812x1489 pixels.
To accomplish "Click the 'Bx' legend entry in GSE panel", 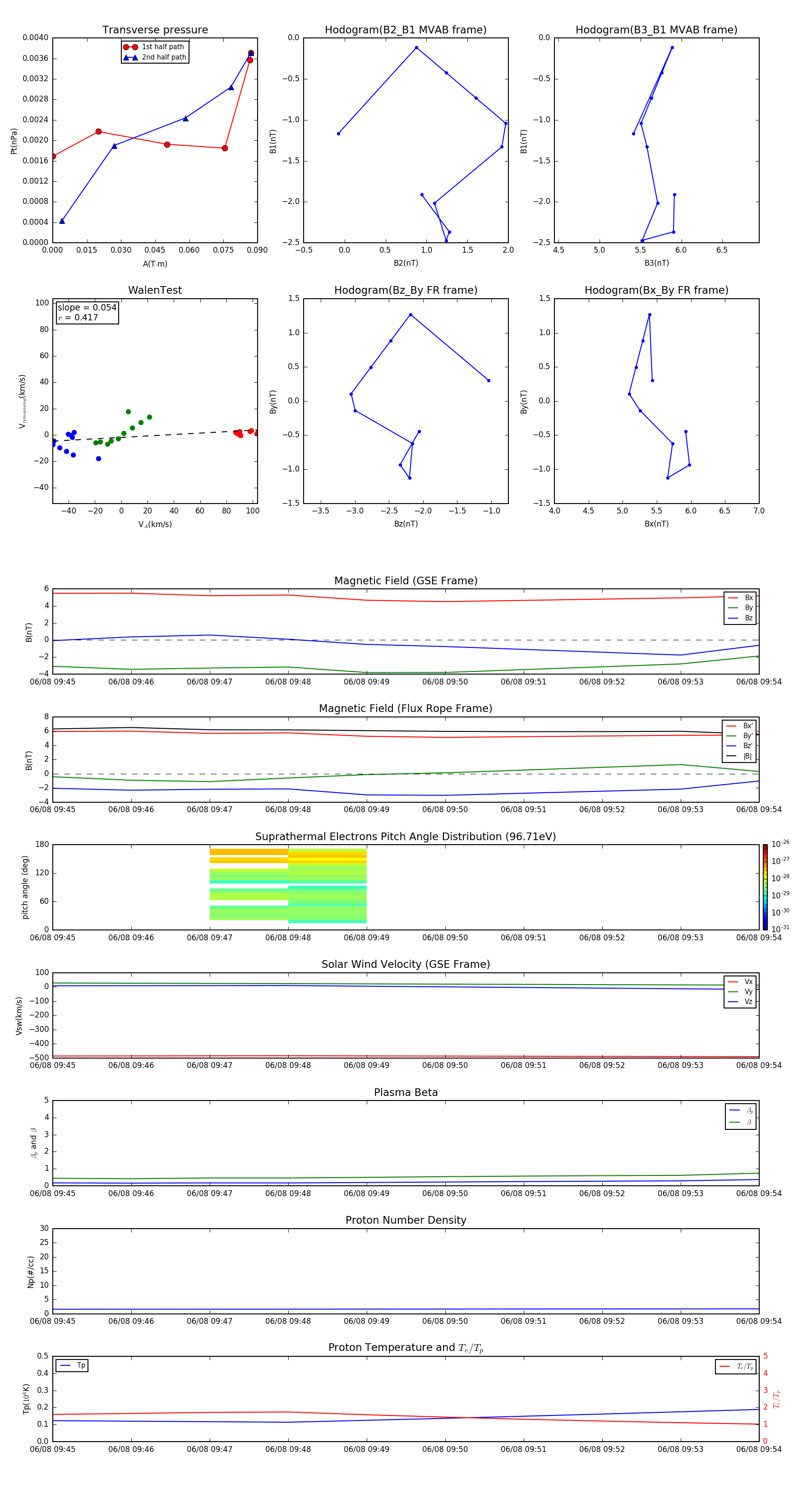I will [x=740, y=598].
